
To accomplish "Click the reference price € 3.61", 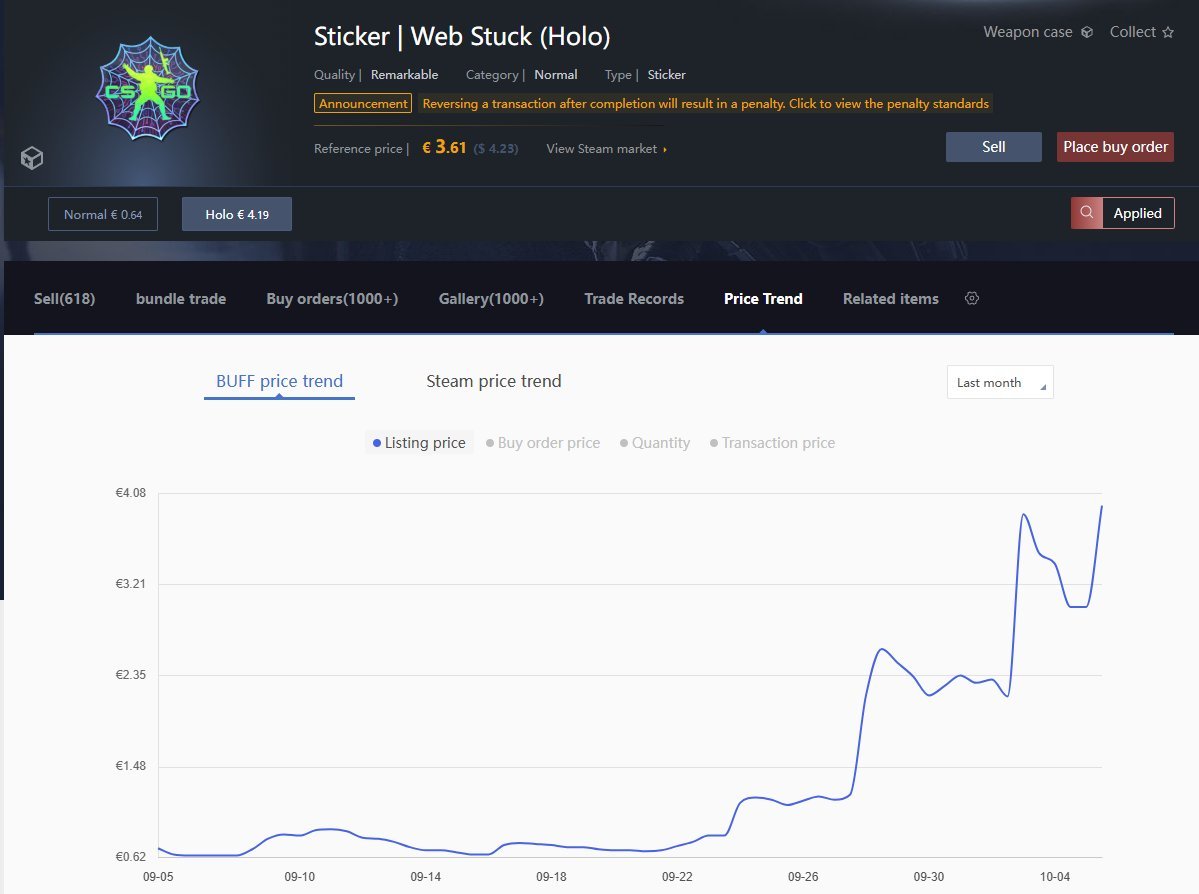I will coord(444,148).
